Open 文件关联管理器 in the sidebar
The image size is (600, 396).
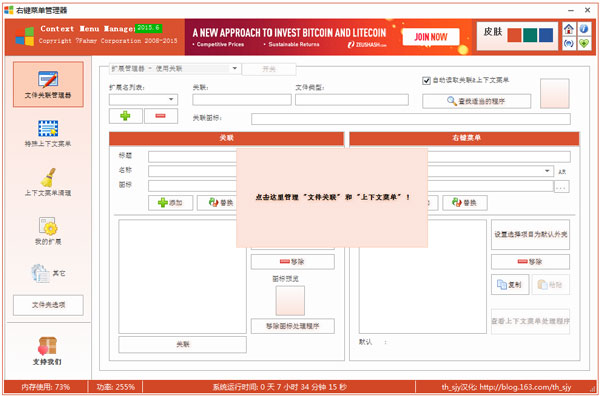(x=48, y=84)
